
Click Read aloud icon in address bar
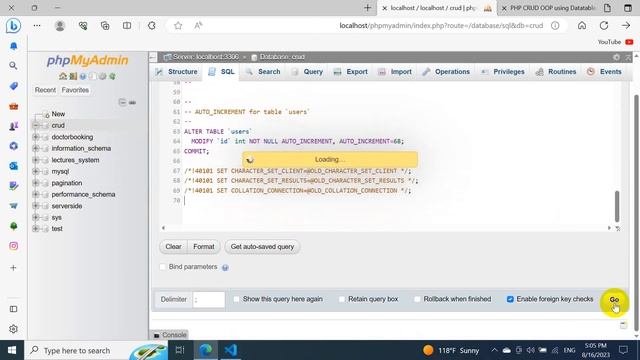click(198, 26)
